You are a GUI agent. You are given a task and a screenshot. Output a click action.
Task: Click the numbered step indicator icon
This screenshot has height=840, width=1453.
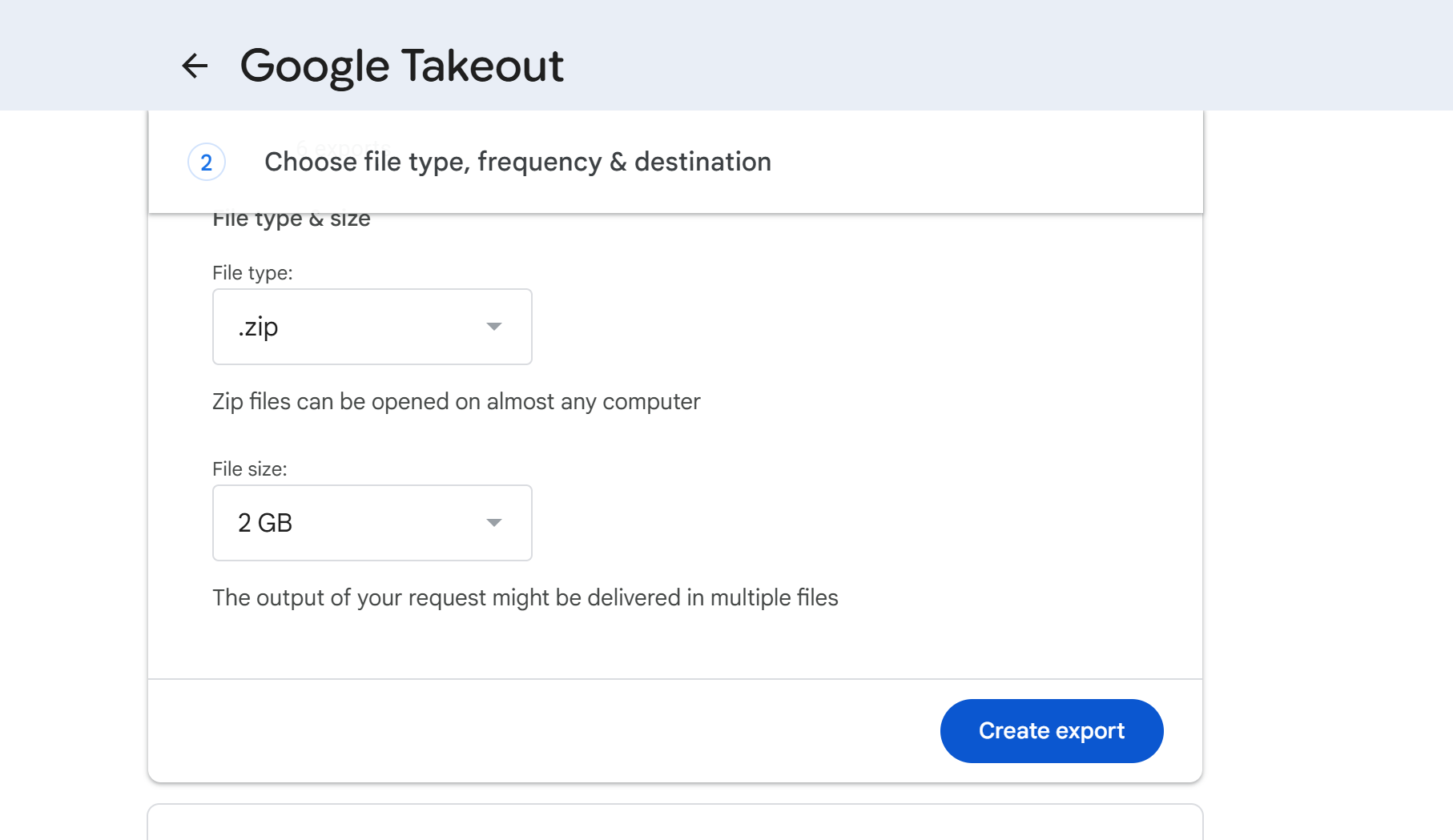206,162
